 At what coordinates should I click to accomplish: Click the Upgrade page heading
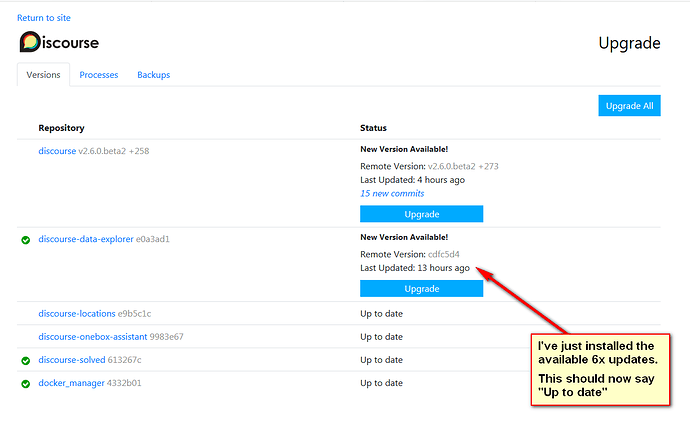pos(629,43)
